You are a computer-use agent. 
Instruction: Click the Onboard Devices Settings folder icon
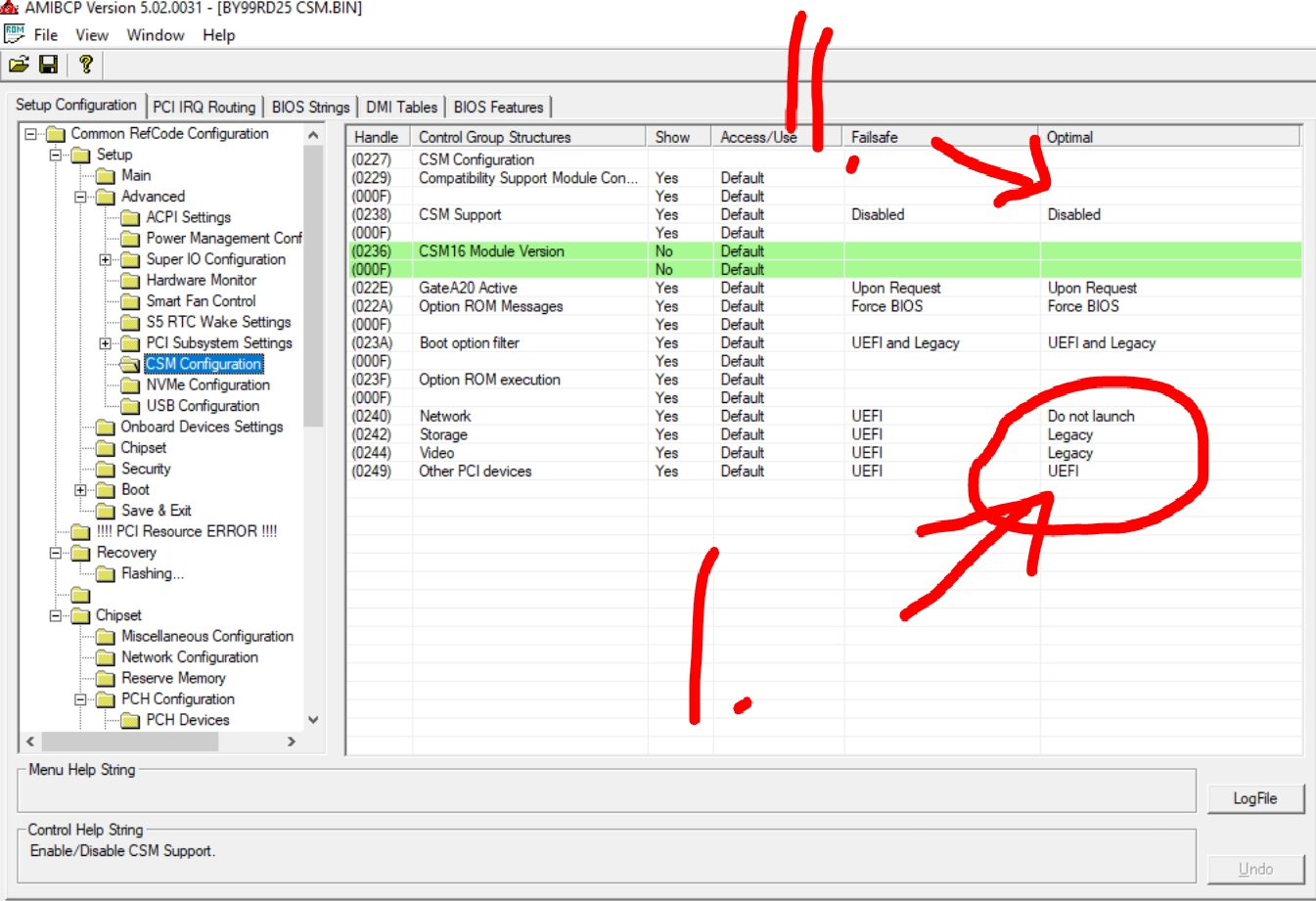pyautogui.click(x=106, y=427)
